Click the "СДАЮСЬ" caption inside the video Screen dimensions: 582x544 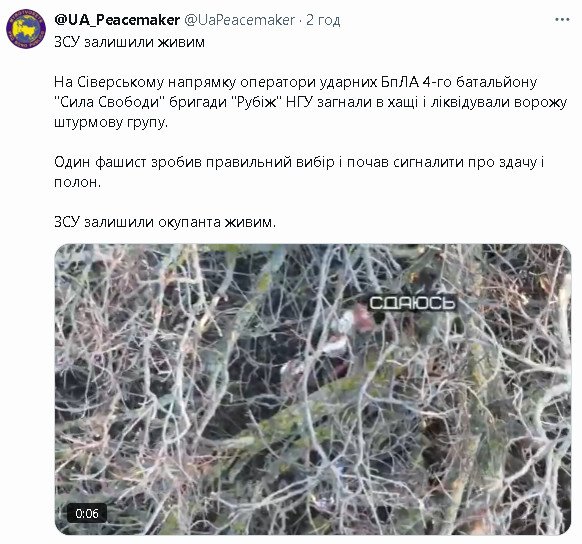point(412,303)
